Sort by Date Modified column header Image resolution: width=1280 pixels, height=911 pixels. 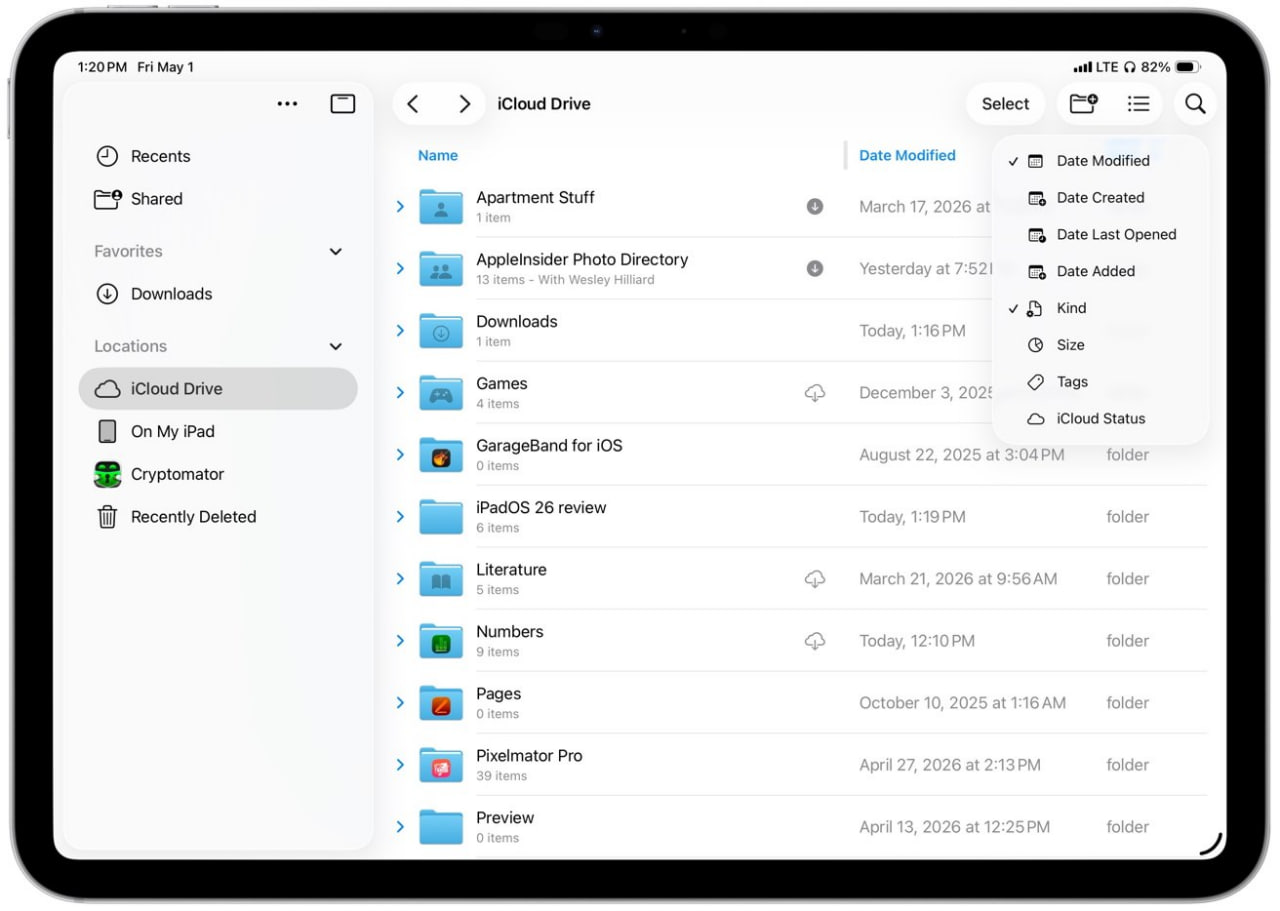click(907, 155)
